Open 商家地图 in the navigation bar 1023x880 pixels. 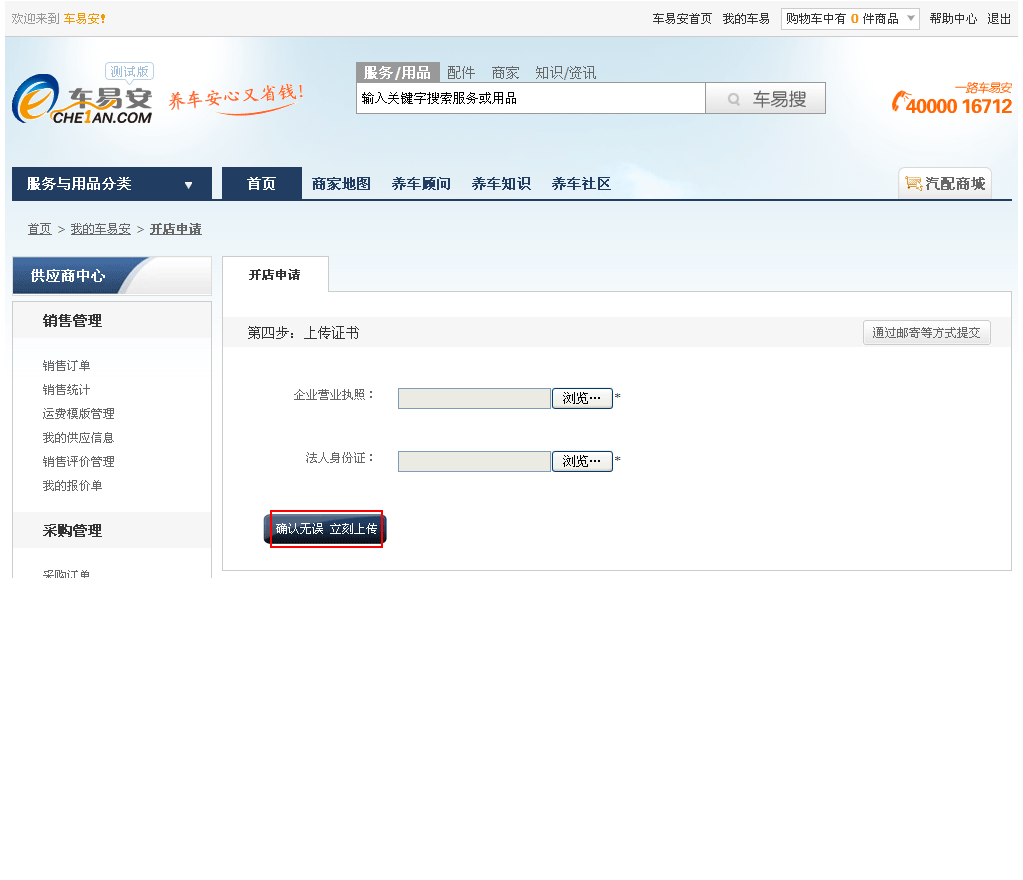pyautogui.click(x=341, y=184)
